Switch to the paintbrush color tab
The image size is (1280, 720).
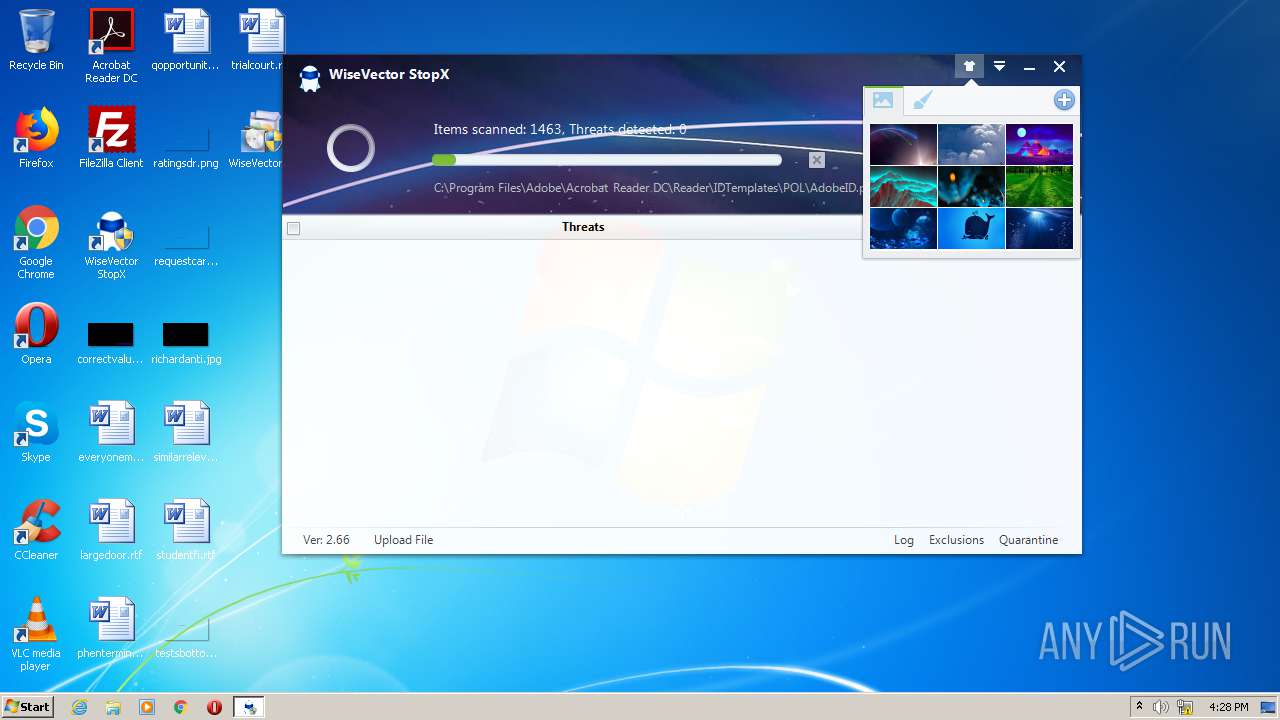click(x=923, y=100)
